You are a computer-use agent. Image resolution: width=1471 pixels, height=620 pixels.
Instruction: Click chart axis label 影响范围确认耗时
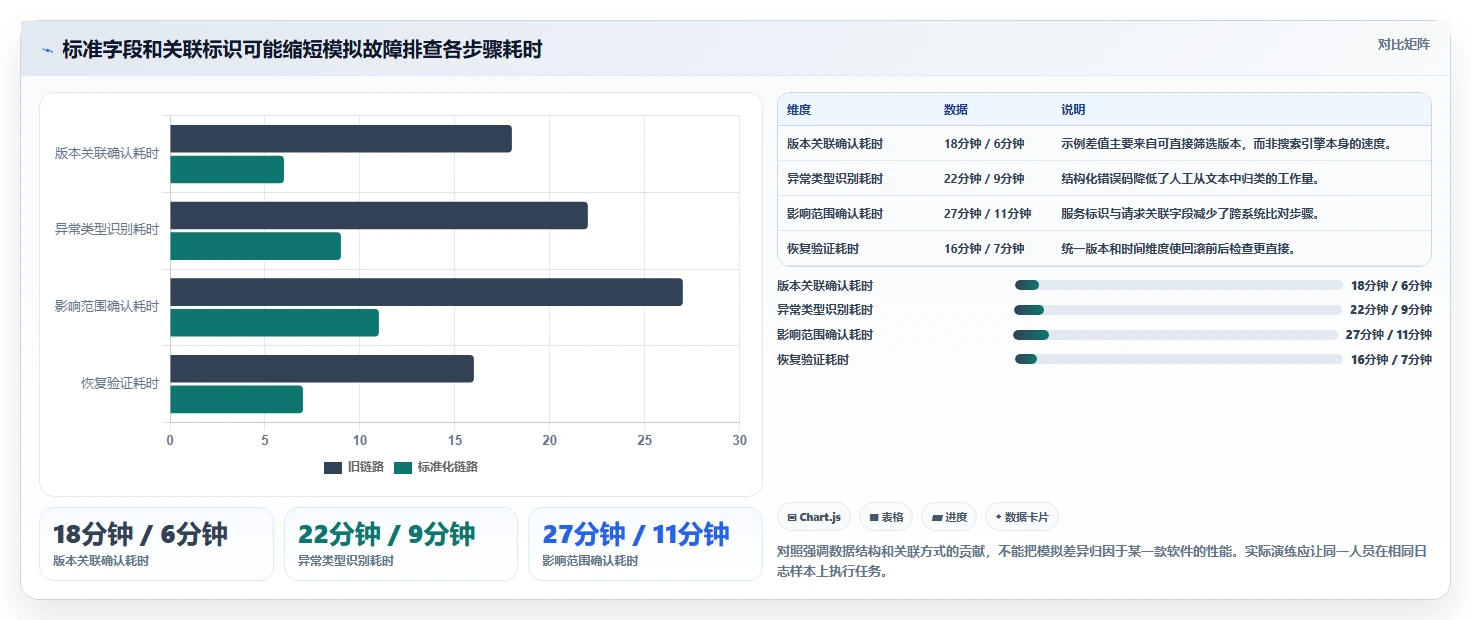tap(107, 307)
